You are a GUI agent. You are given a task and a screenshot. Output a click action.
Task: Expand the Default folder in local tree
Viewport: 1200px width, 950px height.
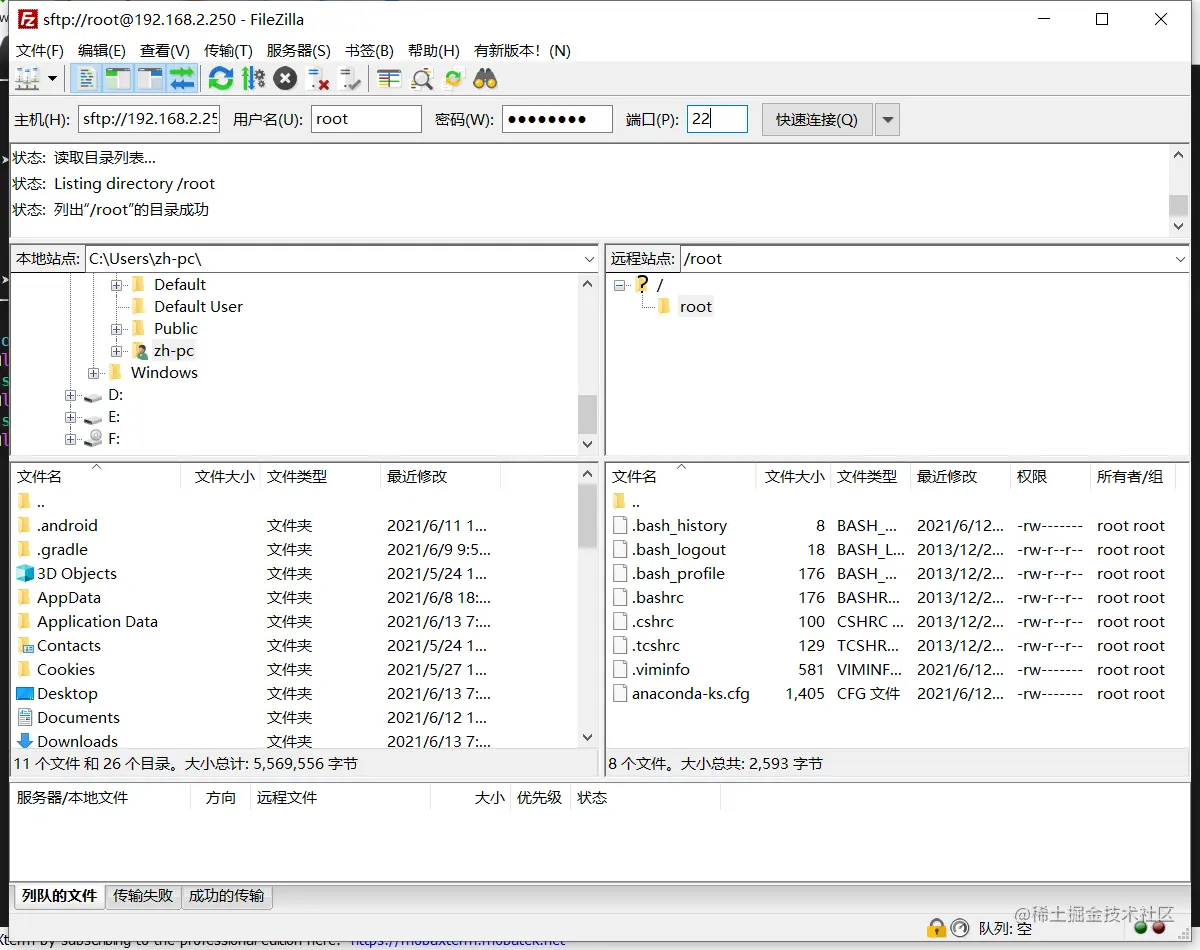click(117, 285)
